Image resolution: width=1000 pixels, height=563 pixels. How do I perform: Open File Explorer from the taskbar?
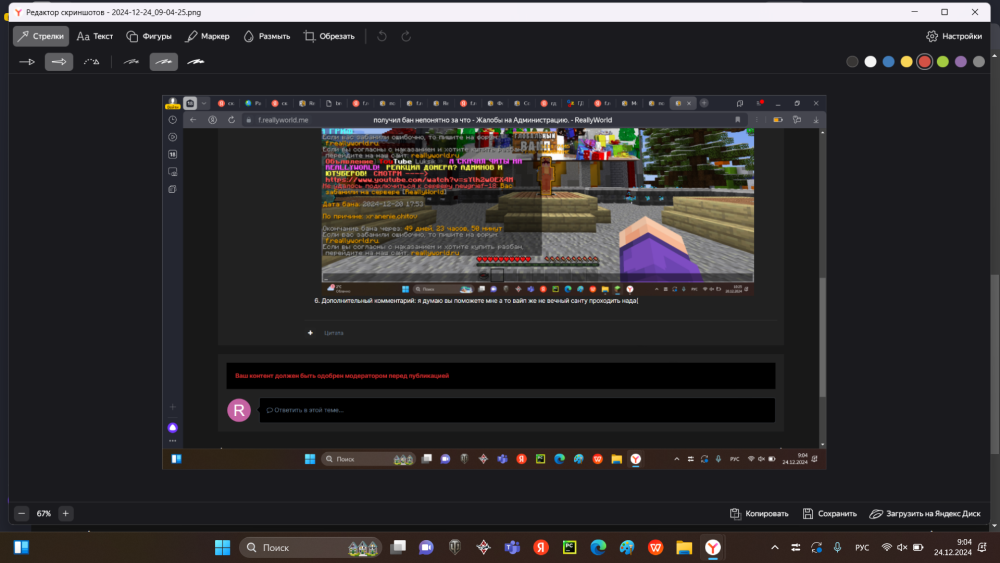coord(684,548)
